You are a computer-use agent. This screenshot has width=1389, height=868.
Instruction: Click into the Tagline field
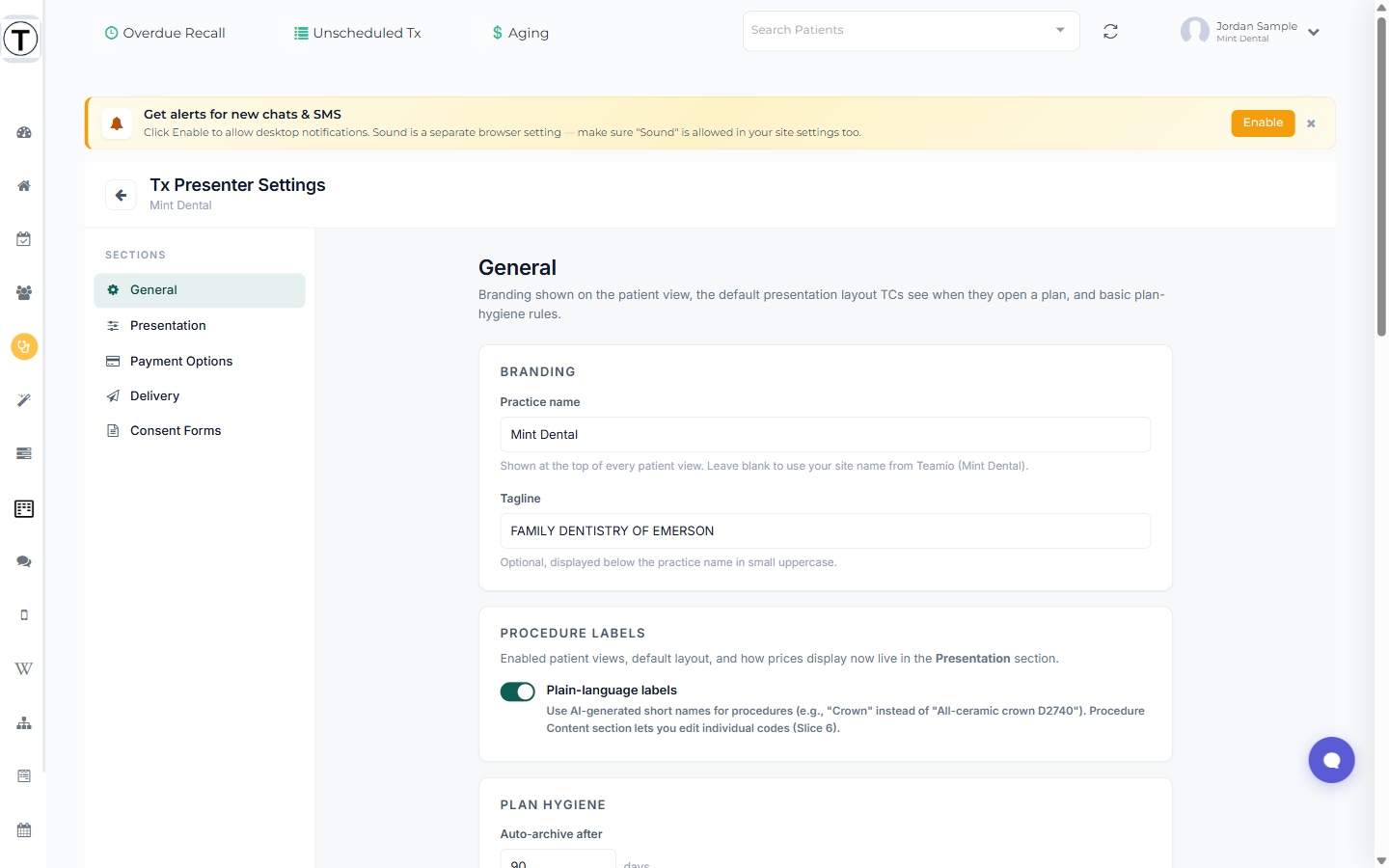pos(825,531)
